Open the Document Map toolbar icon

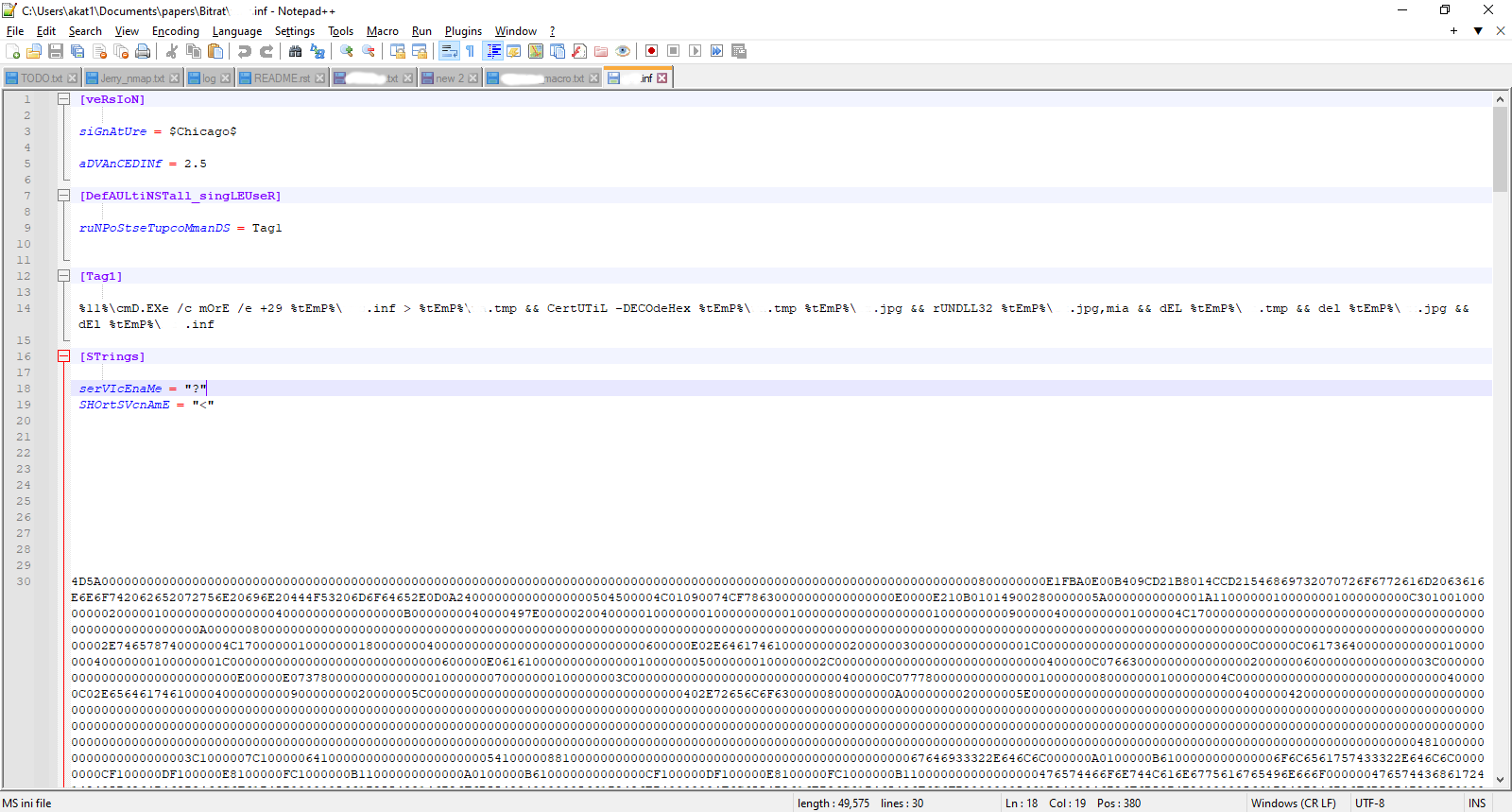(536, 51)
